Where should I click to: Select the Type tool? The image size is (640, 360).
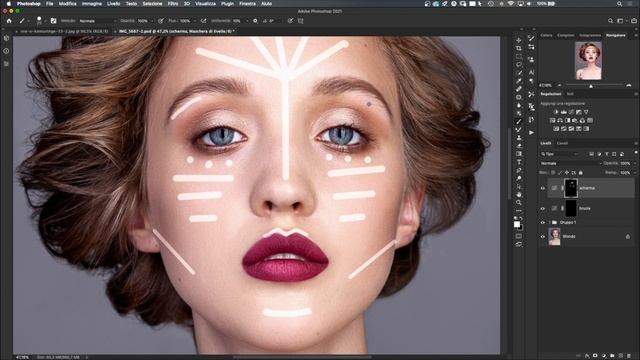518,162
